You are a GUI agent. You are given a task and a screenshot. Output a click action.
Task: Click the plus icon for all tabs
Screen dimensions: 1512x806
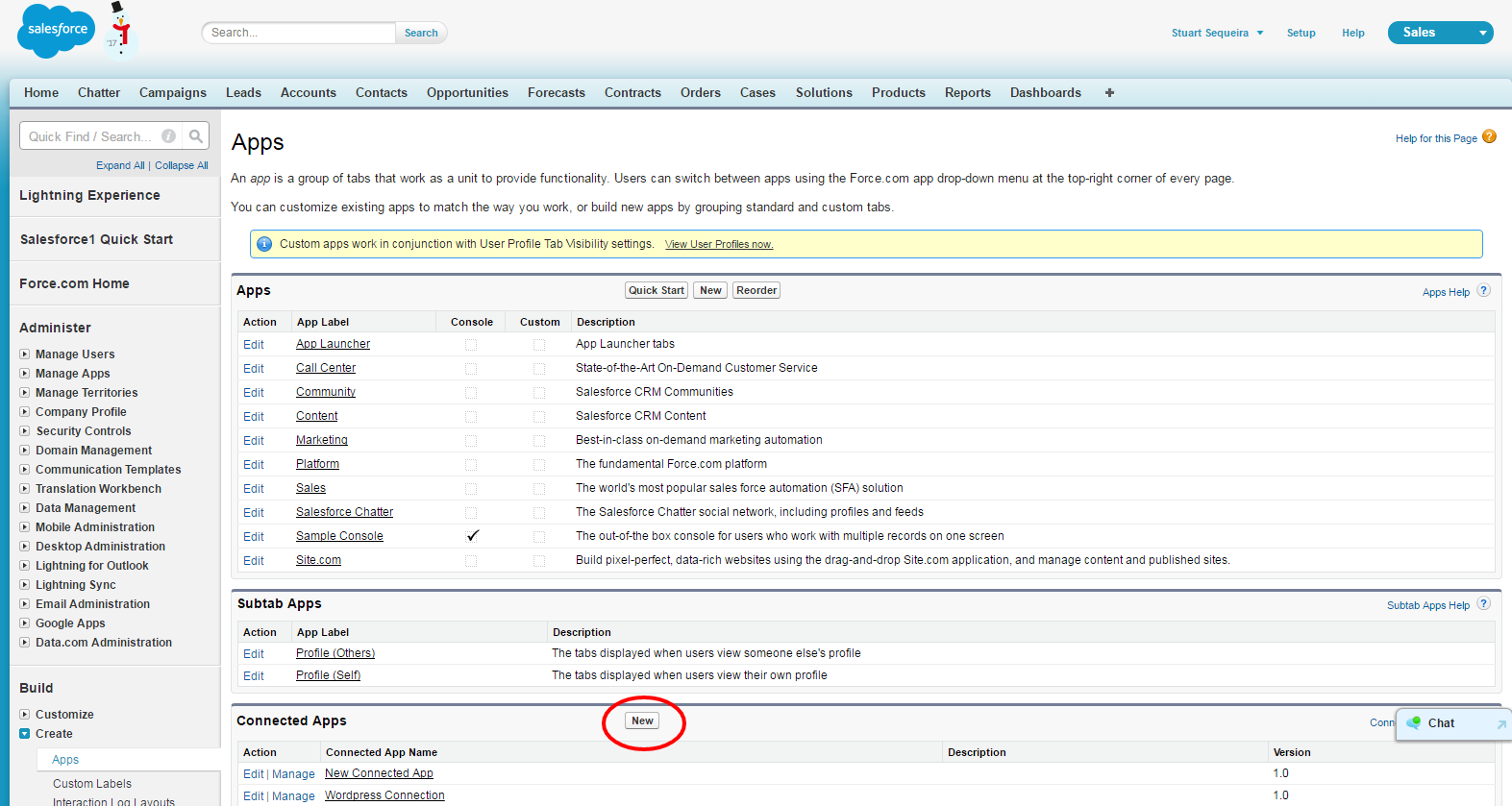tap(1109, 93)
